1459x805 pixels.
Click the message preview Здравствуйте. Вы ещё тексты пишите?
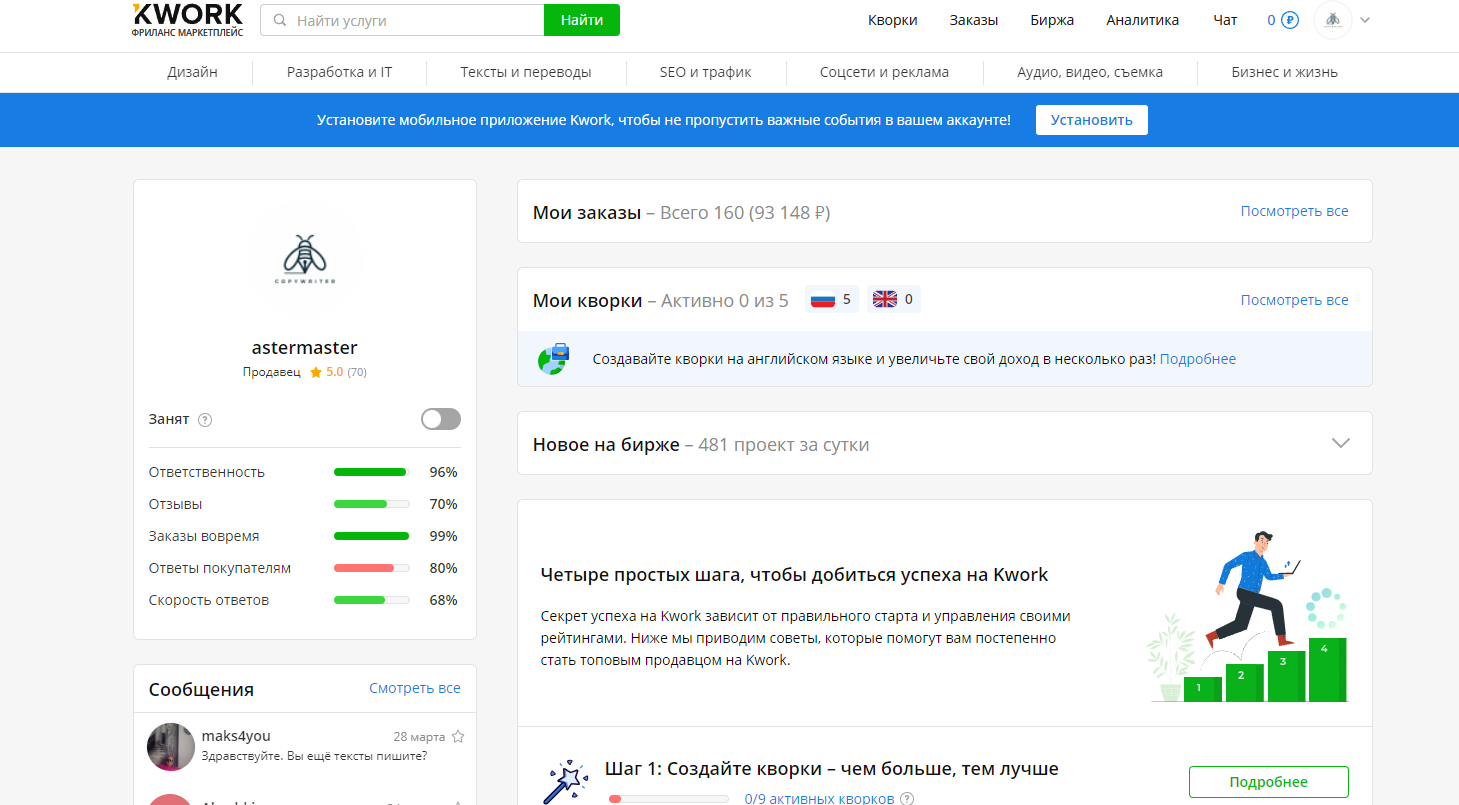[315, 756]
